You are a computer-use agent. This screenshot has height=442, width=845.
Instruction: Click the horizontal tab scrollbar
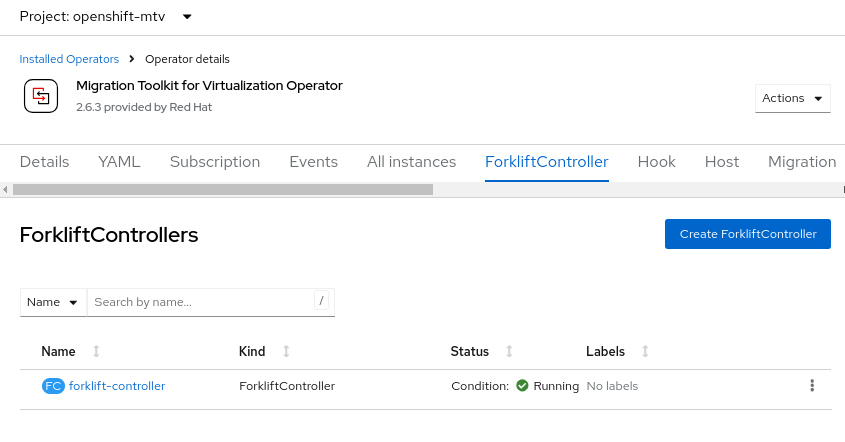222,189
